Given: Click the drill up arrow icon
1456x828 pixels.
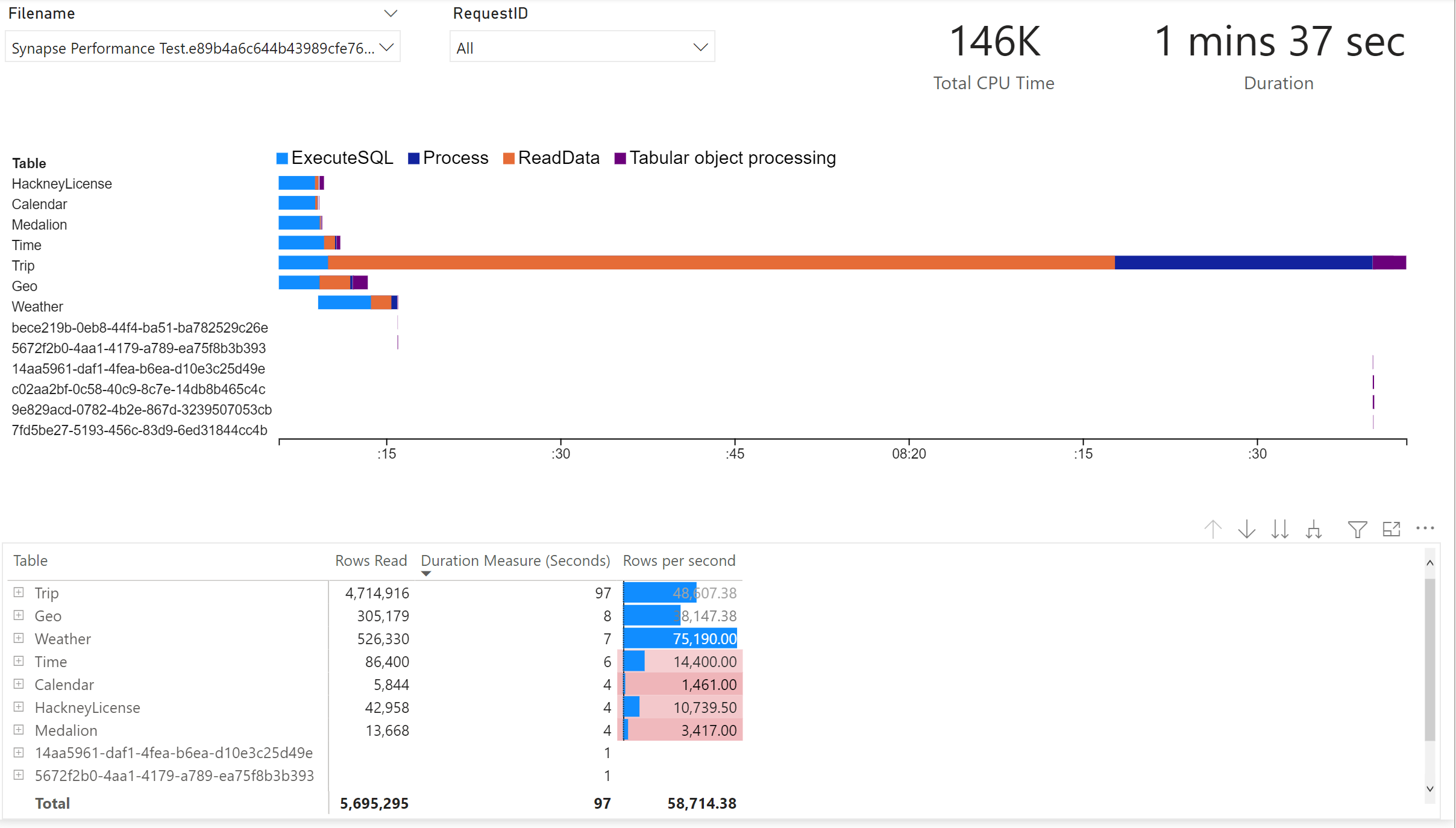Looking at the screenshot, I should (1213, 529).
